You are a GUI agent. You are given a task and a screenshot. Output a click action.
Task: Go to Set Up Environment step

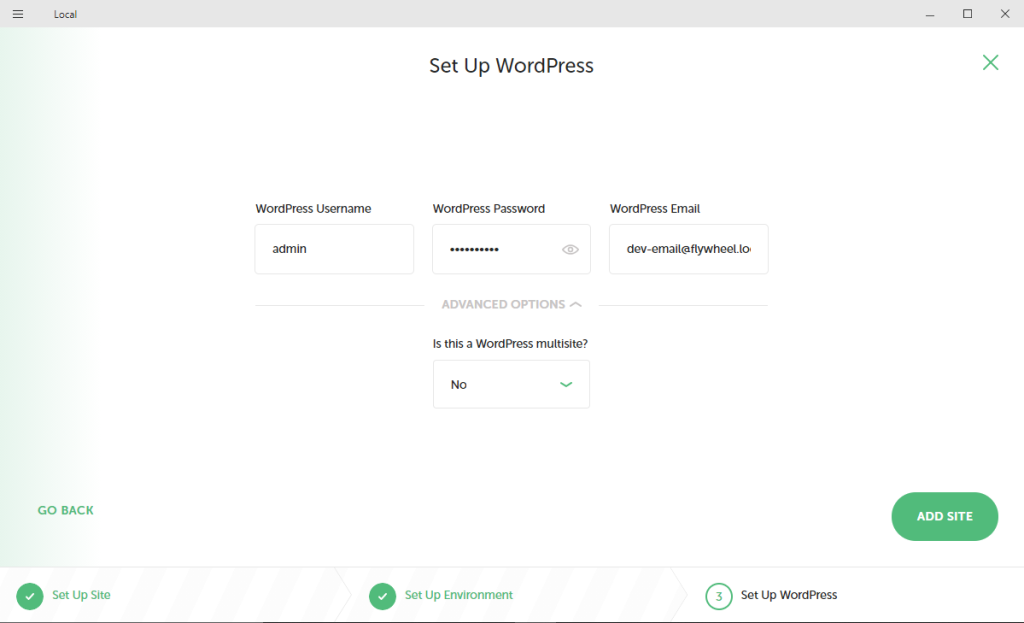click(x=458, y=595)
